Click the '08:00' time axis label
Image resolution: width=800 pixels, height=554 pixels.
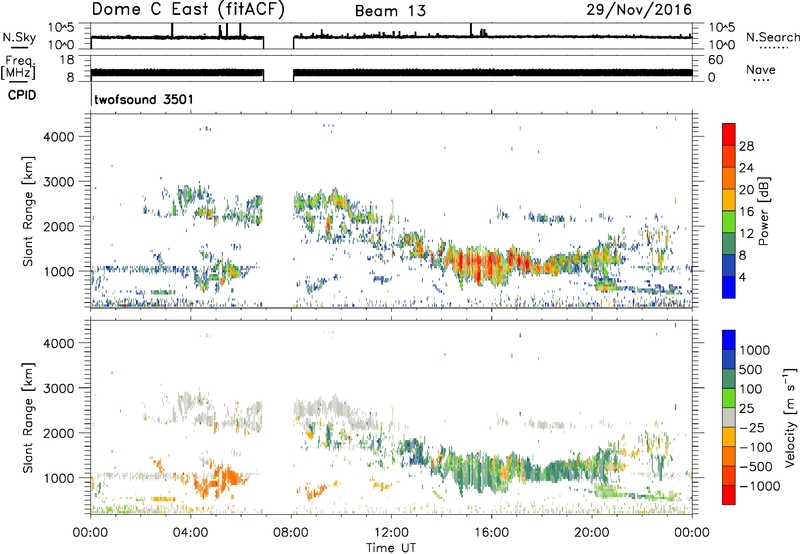click(290, 533)
